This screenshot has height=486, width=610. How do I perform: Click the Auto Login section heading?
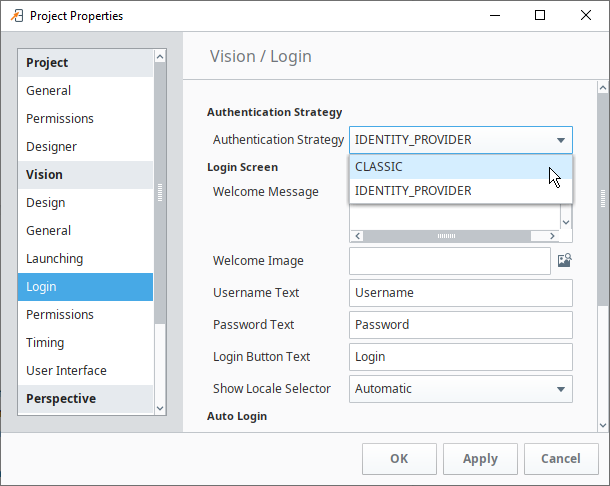click(x=237, y=416)
